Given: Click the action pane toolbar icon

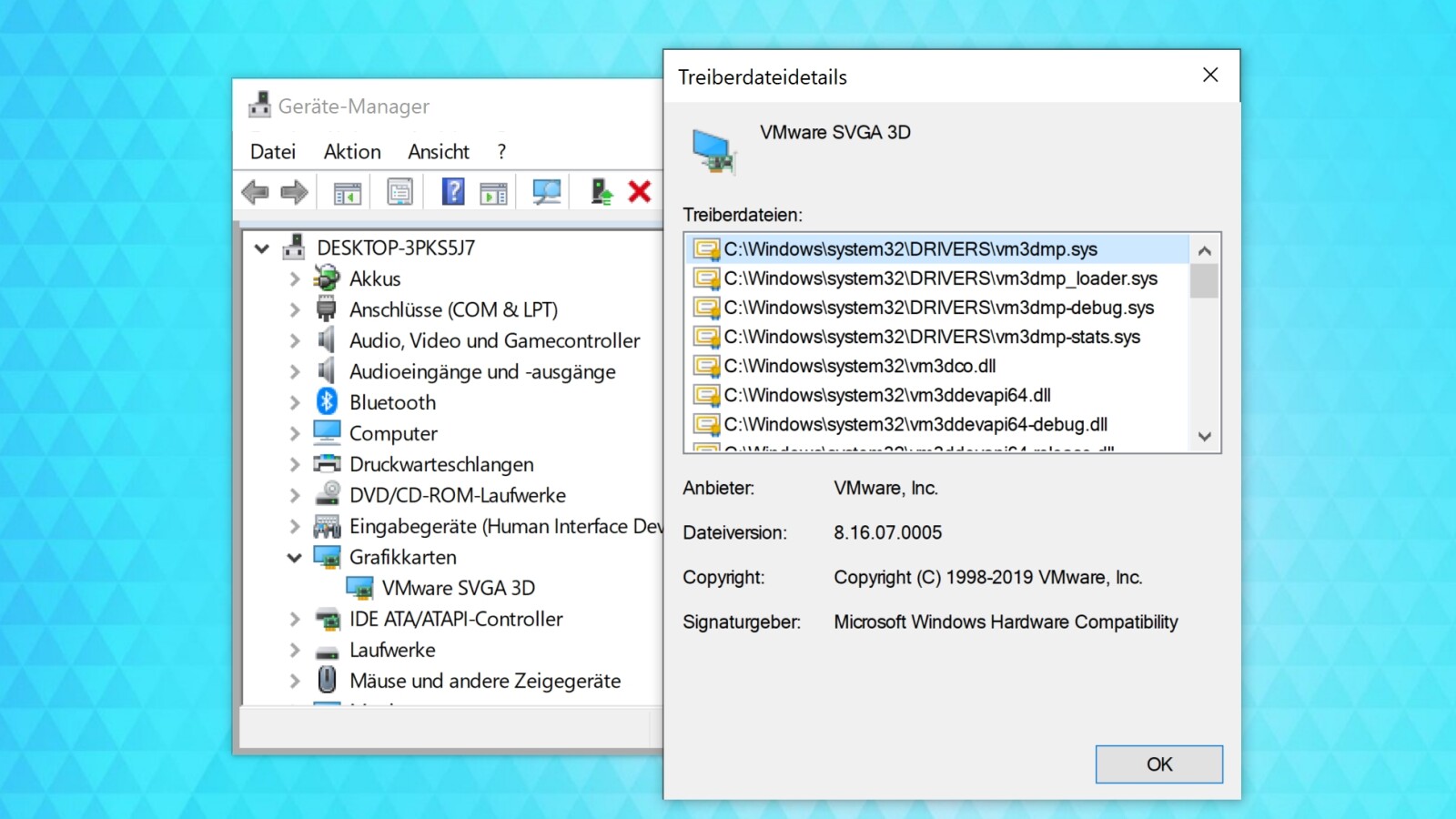Looking at the screenshot, I should tap(493, 192).
